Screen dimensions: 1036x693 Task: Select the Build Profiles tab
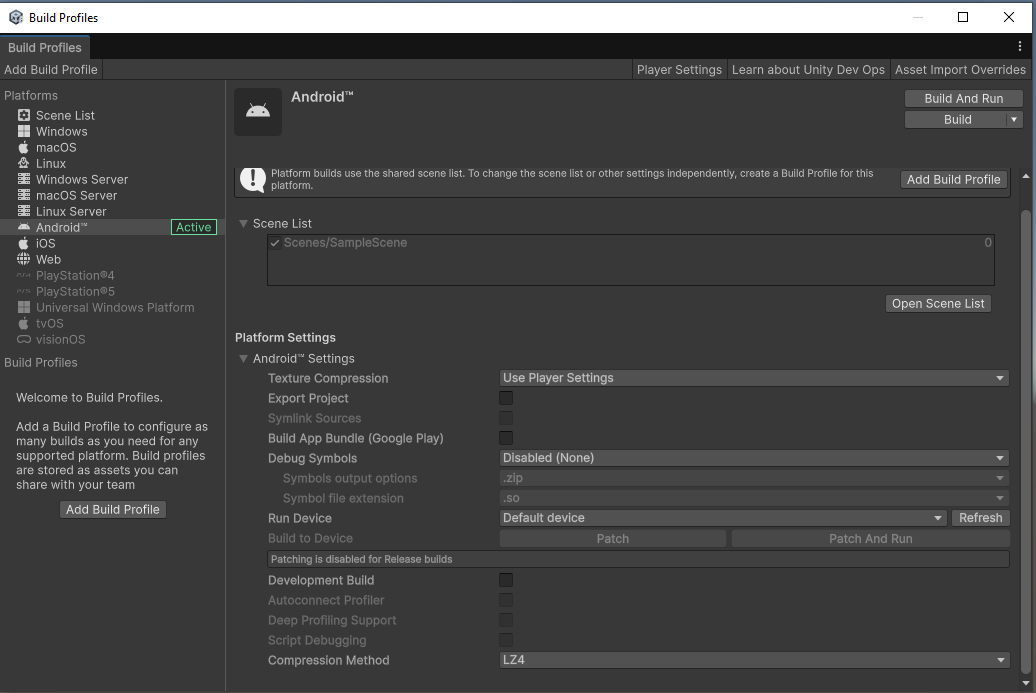(45, 48)
